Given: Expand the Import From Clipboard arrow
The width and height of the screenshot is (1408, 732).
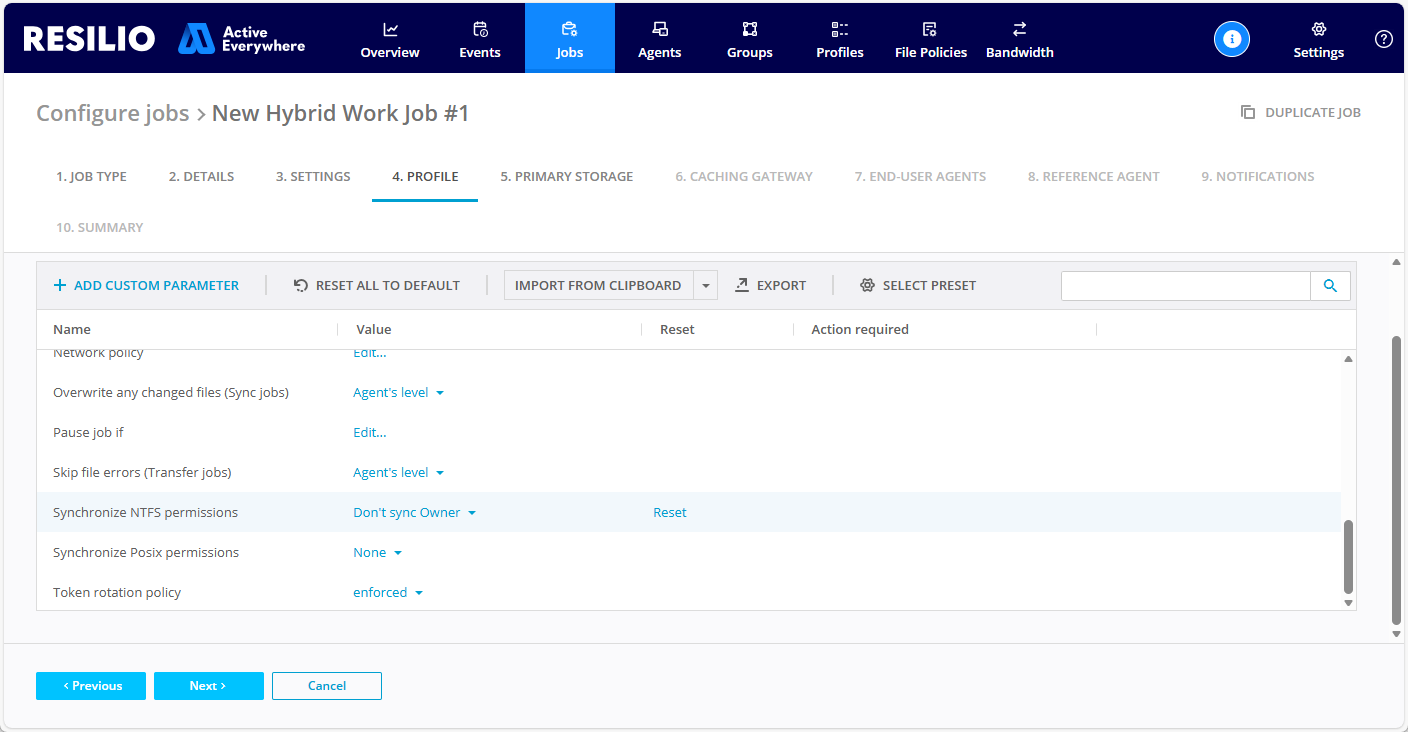Looking at the screenshot, I should point(706,286).
